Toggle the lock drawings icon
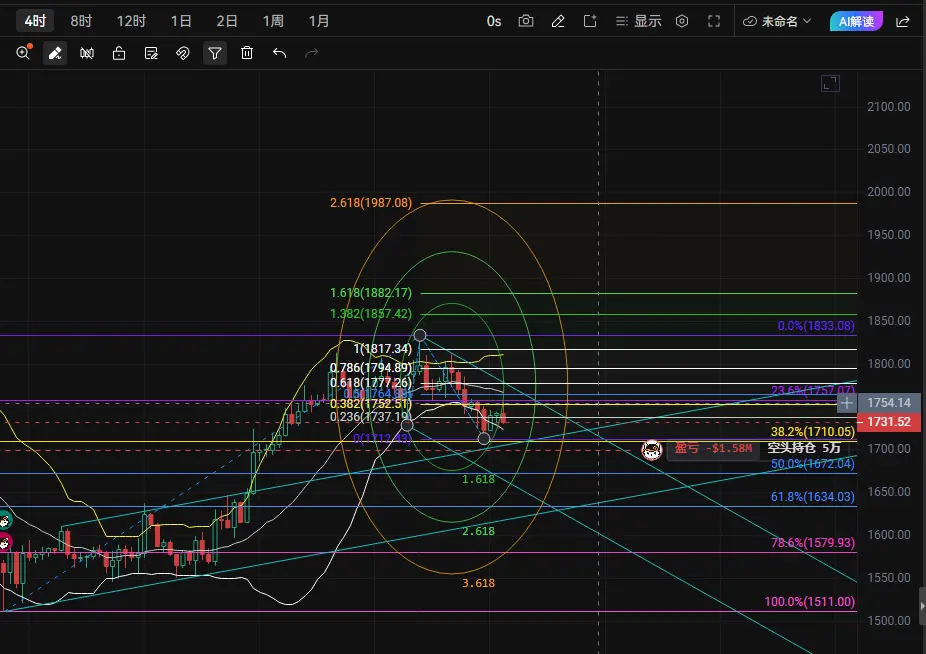The image size is (926, 654). click(119, 53)
